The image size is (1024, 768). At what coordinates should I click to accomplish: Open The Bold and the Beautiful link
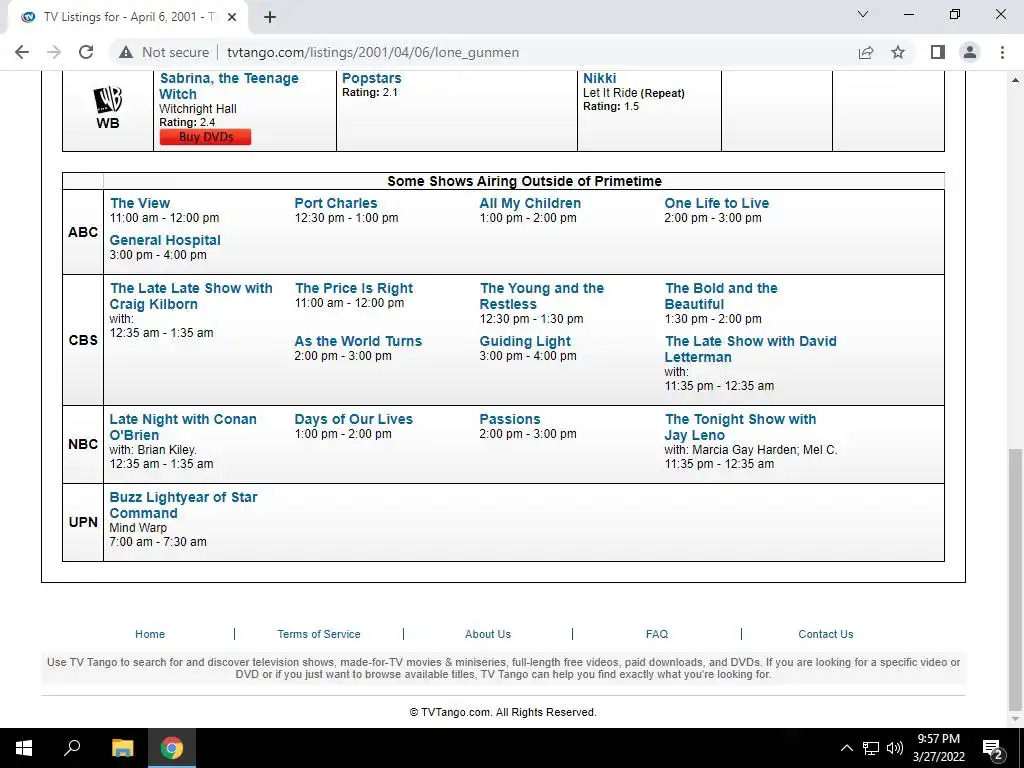click(721, 296)
